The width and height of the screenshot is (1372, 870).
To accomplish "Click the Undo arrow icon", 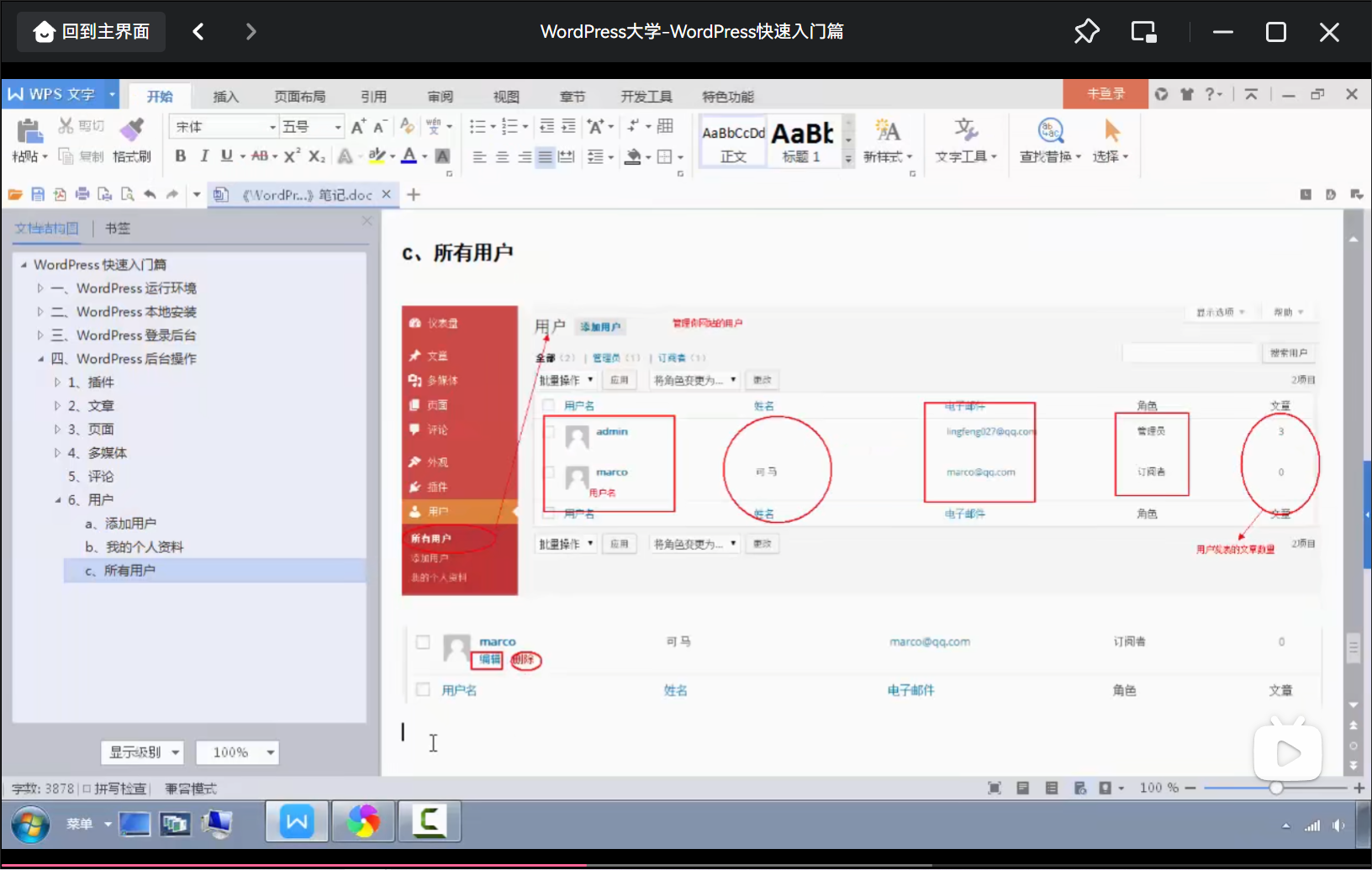I will point(150,194).
